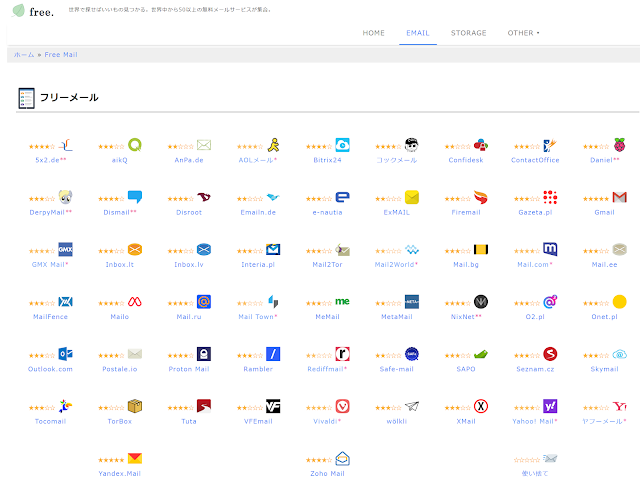
Task: Select the EMAIL tab
Action: tap(418, 33)
